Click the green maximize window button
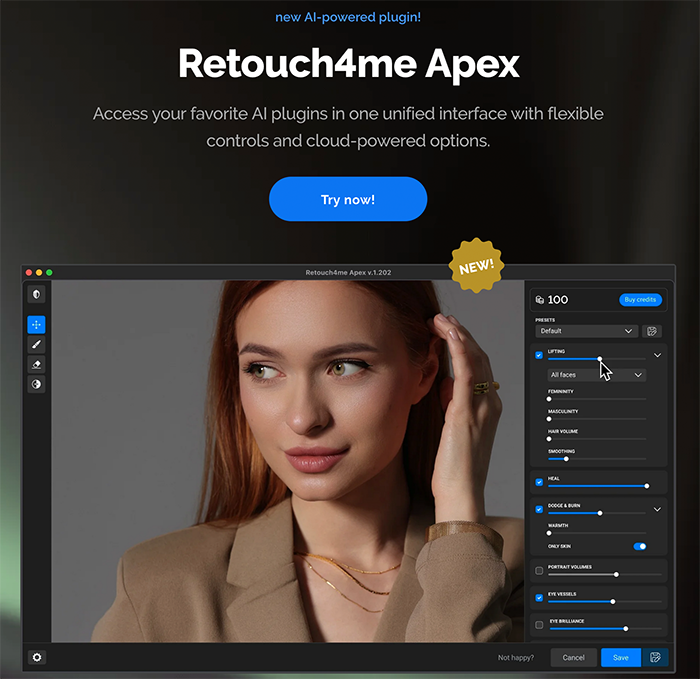Viewport: 700px width, 679px height. click(x=50, y=272)
